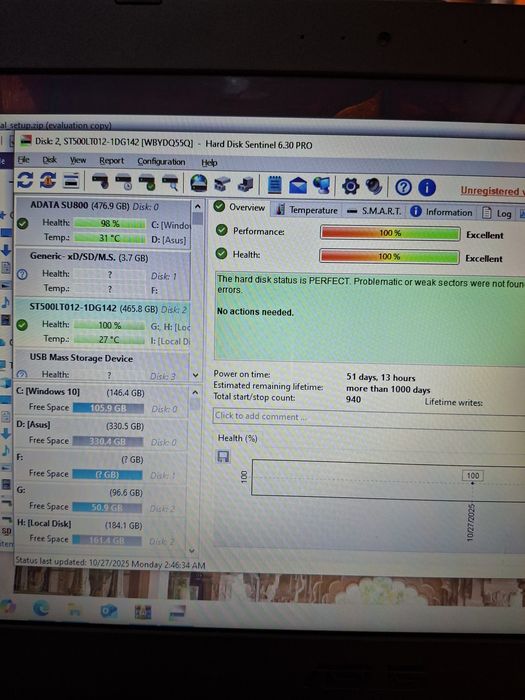525x700 pixels.
Task: Click the refresh icon with orange warning badge
Action: point(48,181)
